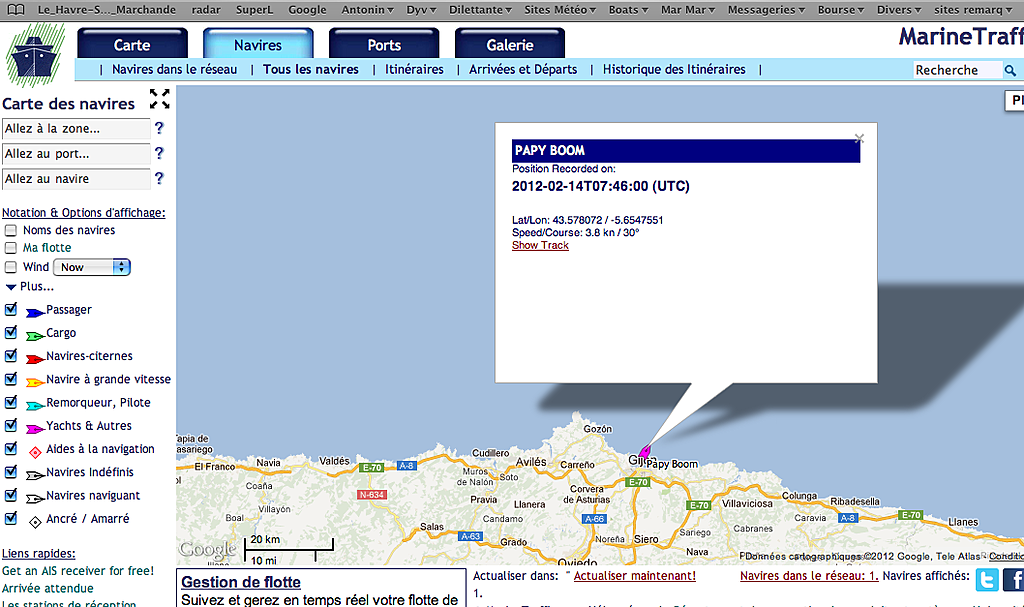Click the Show Track link
This screenshot has height=607, width=1024.
tap(540, 245)
